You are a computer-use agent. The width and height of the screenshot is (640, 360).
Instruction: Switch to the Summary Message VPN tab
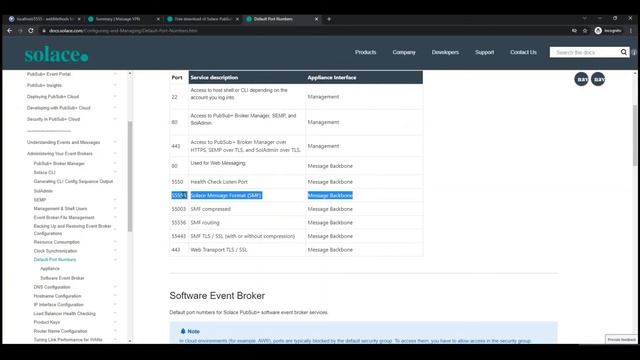click(x=123, y=19)
